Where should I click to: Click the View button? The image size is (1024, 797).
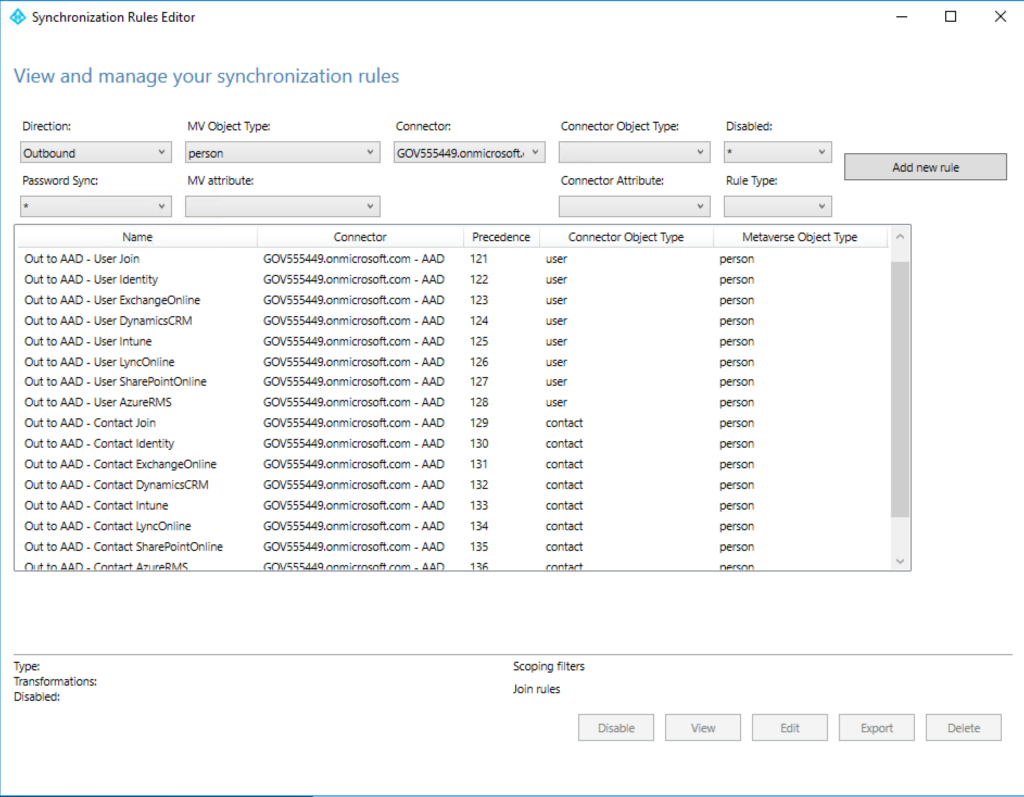coord(702,727)
